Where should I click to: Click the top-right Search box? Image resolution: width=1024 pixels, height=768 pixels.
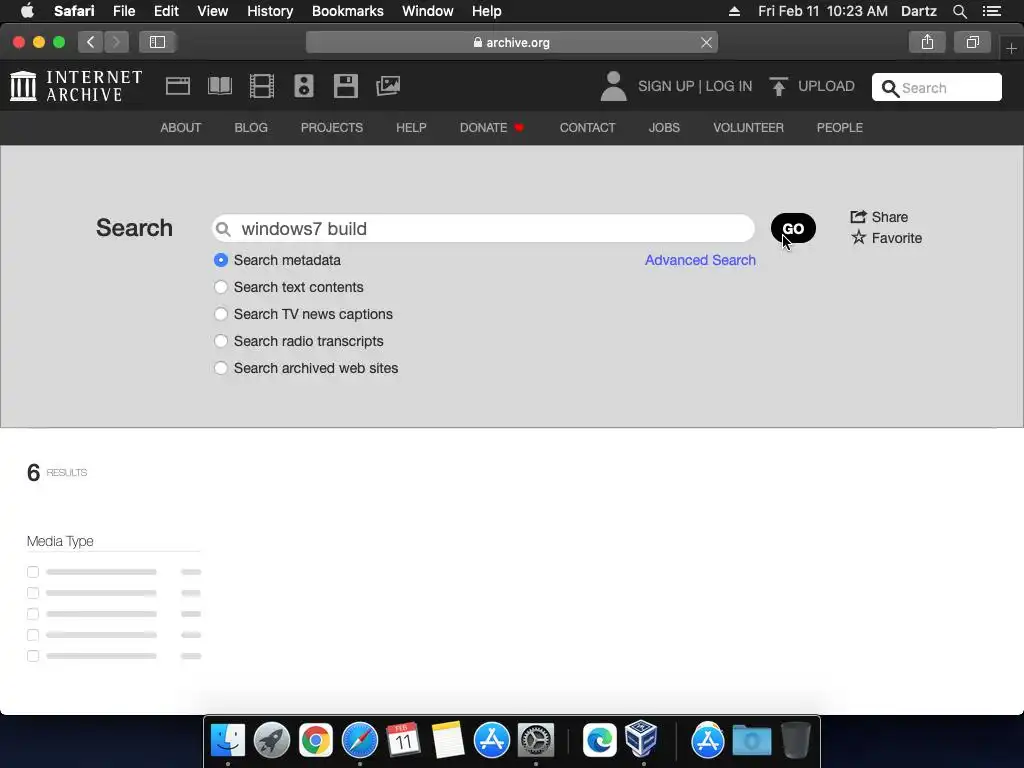coord(936,88)
